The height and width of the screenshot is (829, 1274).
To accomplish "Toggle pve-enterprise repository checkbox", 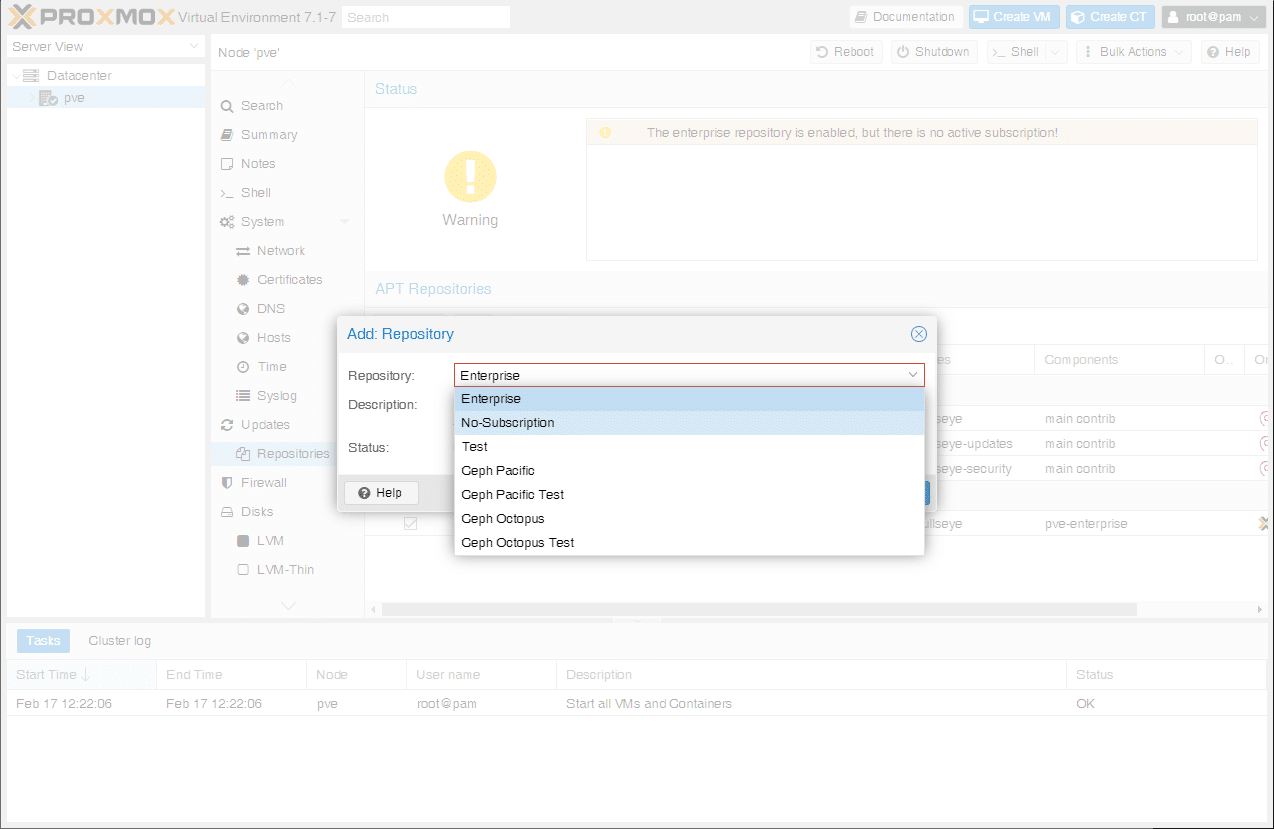I will coord(410,523).
